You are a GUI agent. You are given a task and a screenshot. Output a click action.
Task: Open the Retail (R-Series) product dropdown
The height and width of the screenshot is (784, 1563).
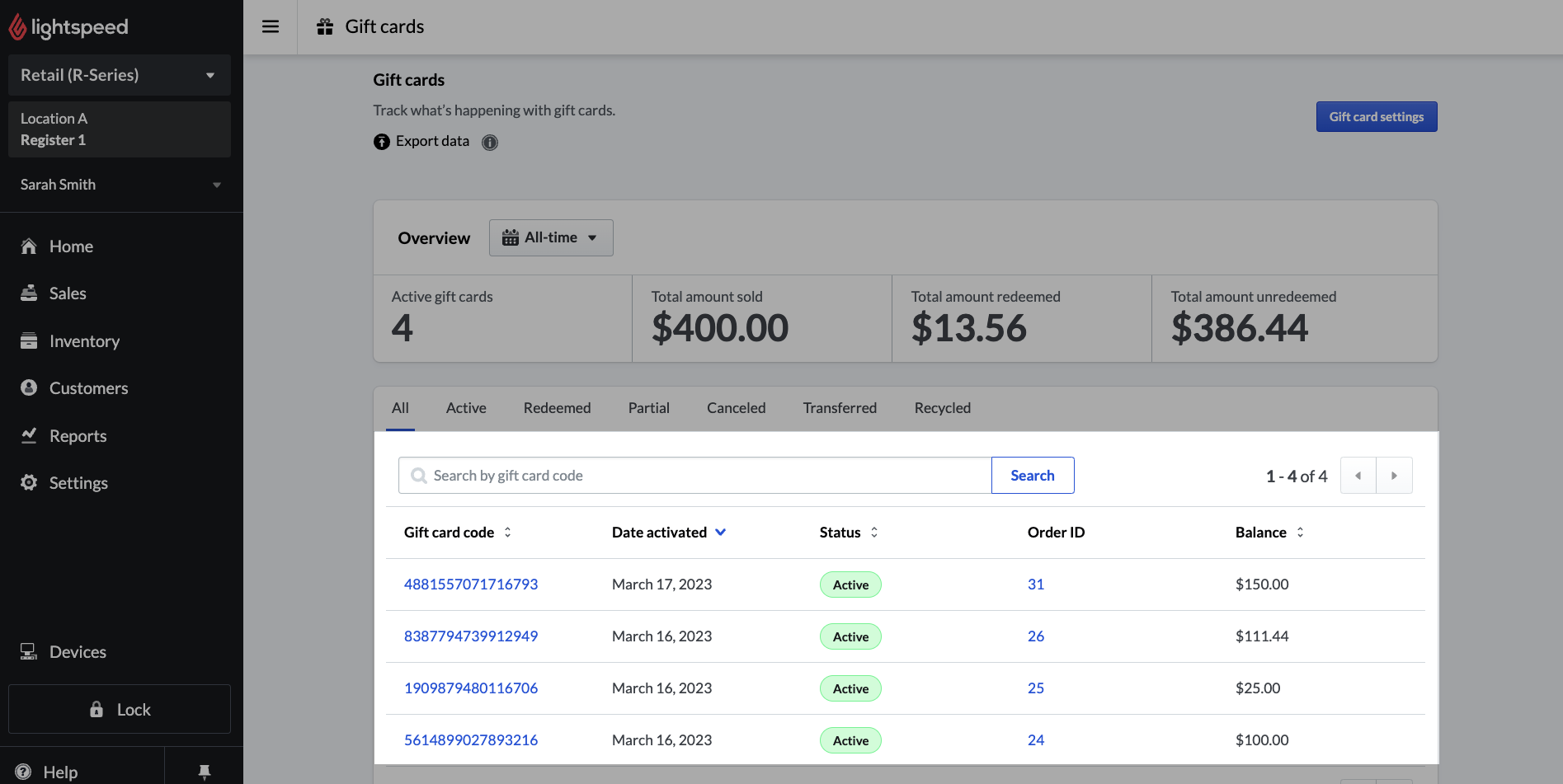tap(120, 75)
